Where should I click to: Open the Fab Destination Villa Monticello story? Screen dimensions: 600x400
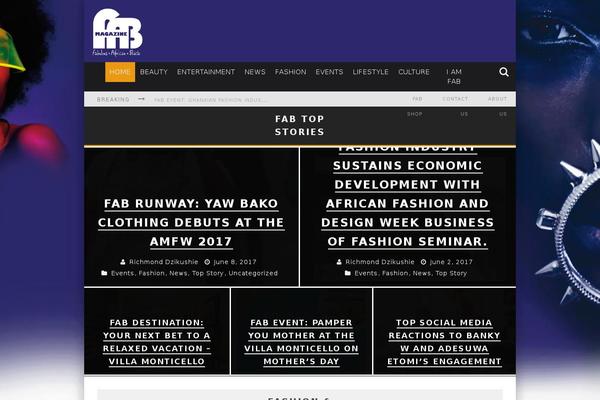tap(157, 342)
